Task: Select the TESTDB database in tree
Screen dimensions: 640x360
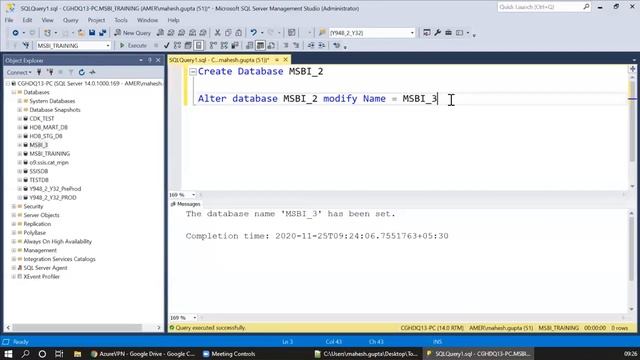Action: click(x=39, y=180)
